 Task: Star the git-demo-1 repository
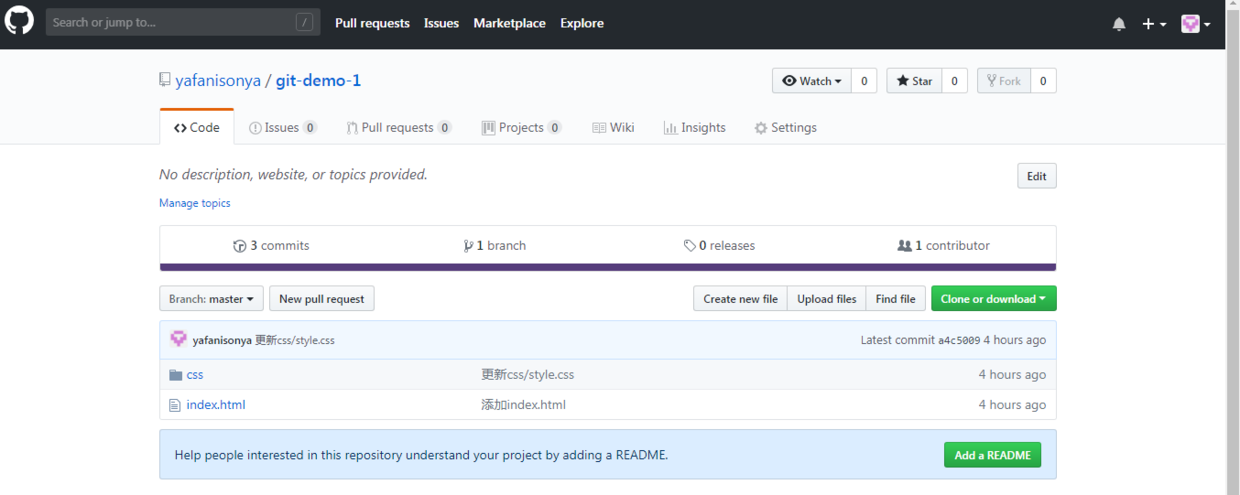click(x=914, y=81)
